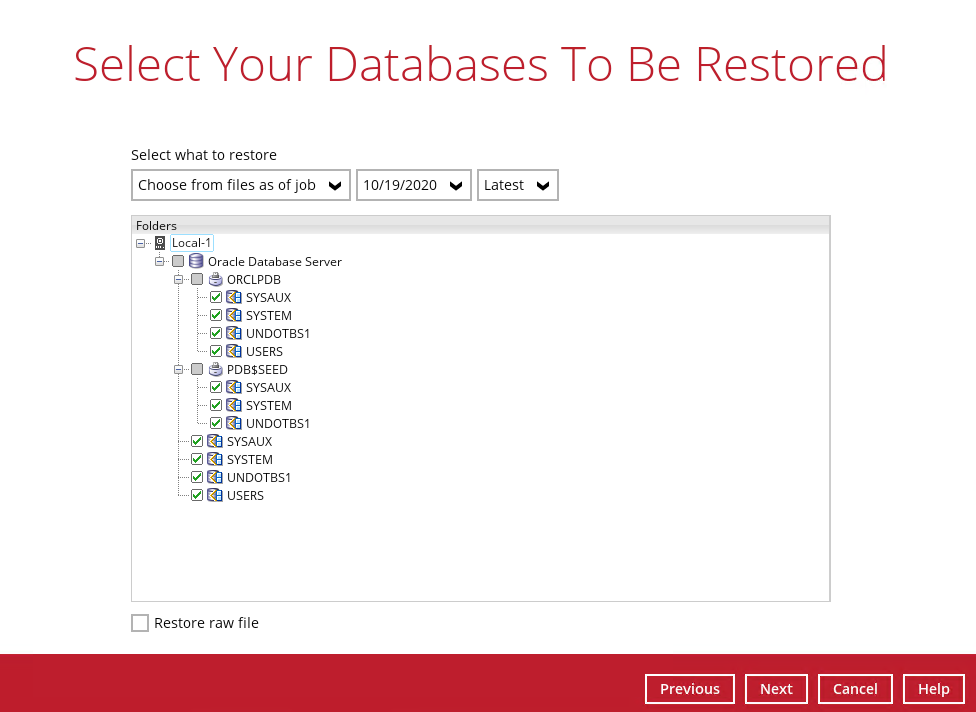Proceed with the Next button

776,689
